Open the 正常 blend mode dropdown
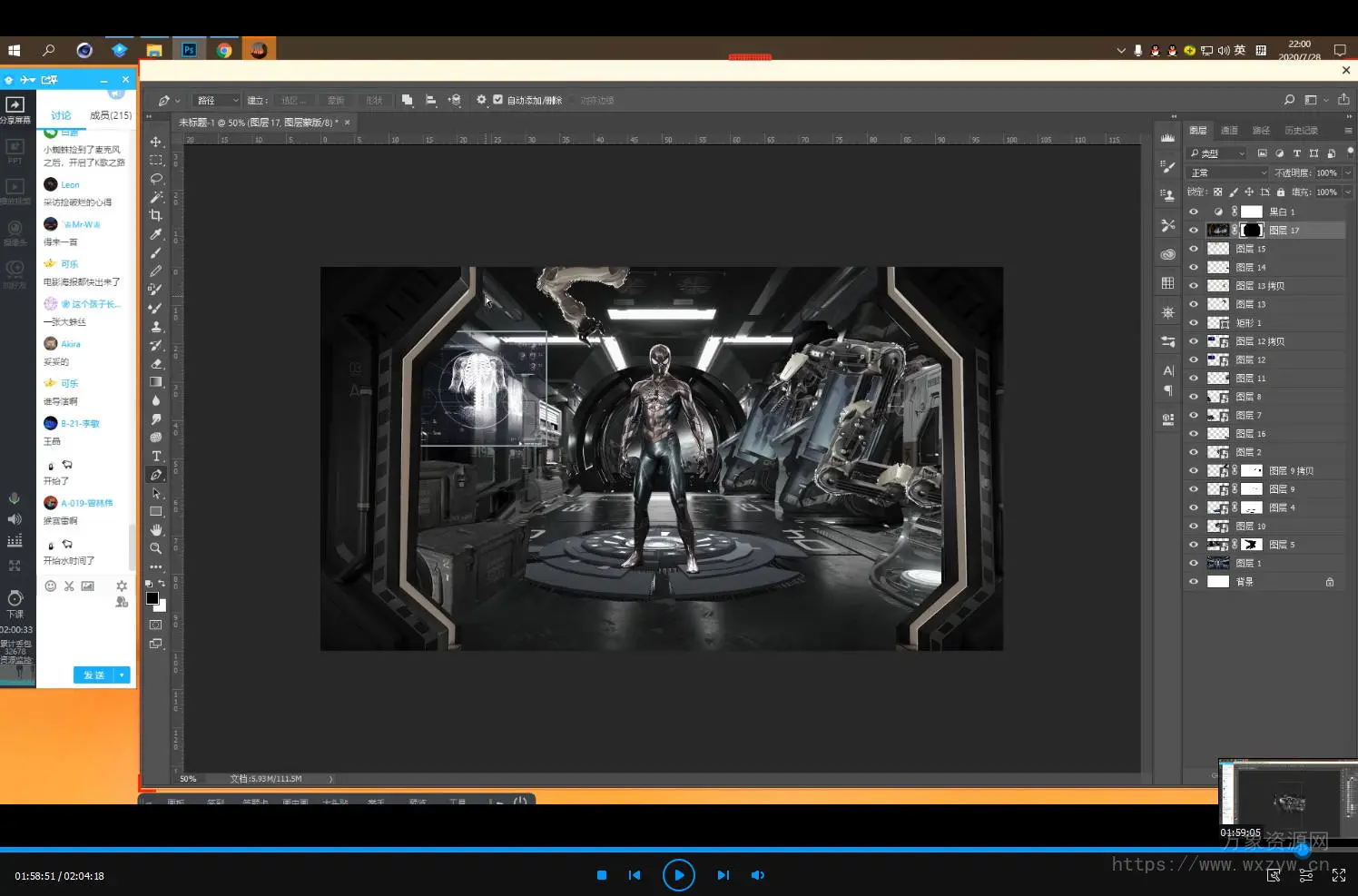This screenshot has height=896, width=1358. pos(1227,172)
